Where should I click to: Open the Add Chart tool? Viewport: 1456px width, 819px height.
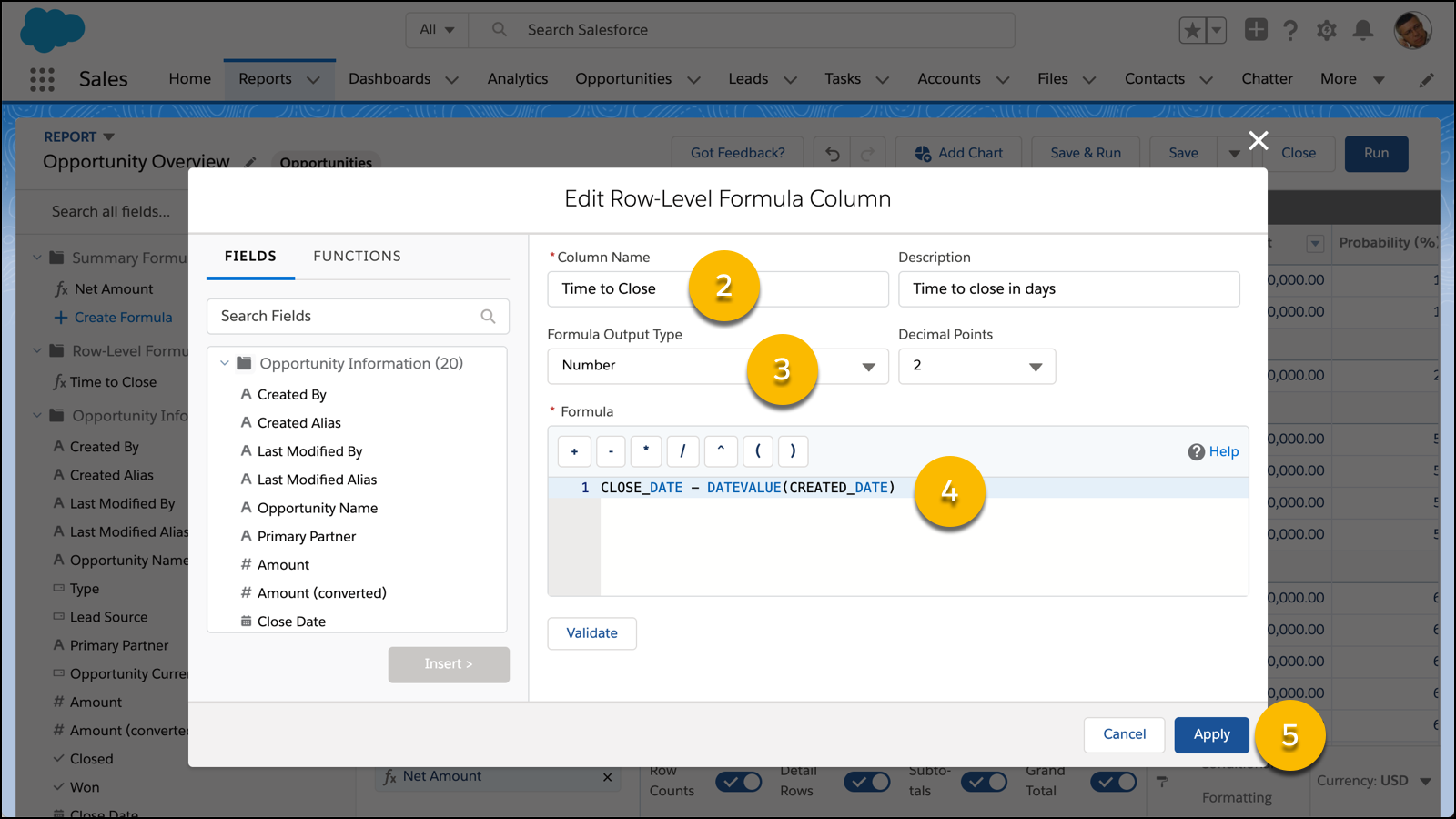[958, 152]
